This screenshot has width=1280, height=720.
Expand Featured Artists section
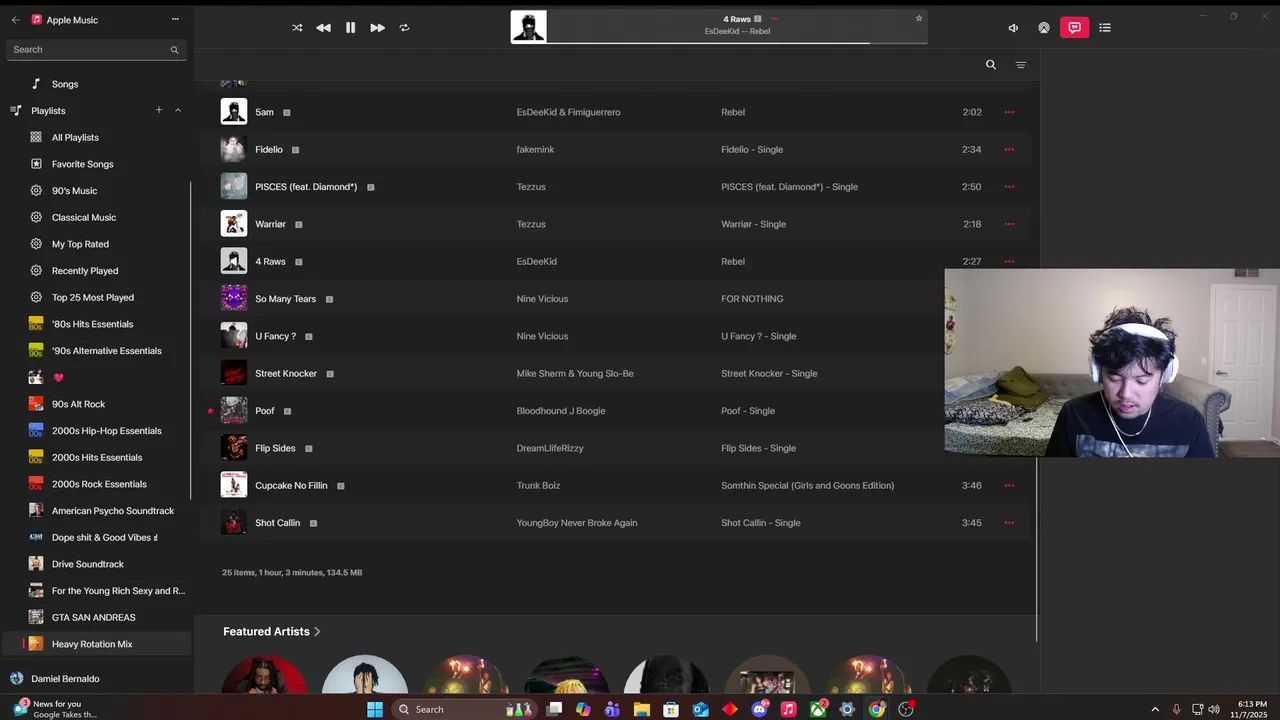click(x=272, y=631)
